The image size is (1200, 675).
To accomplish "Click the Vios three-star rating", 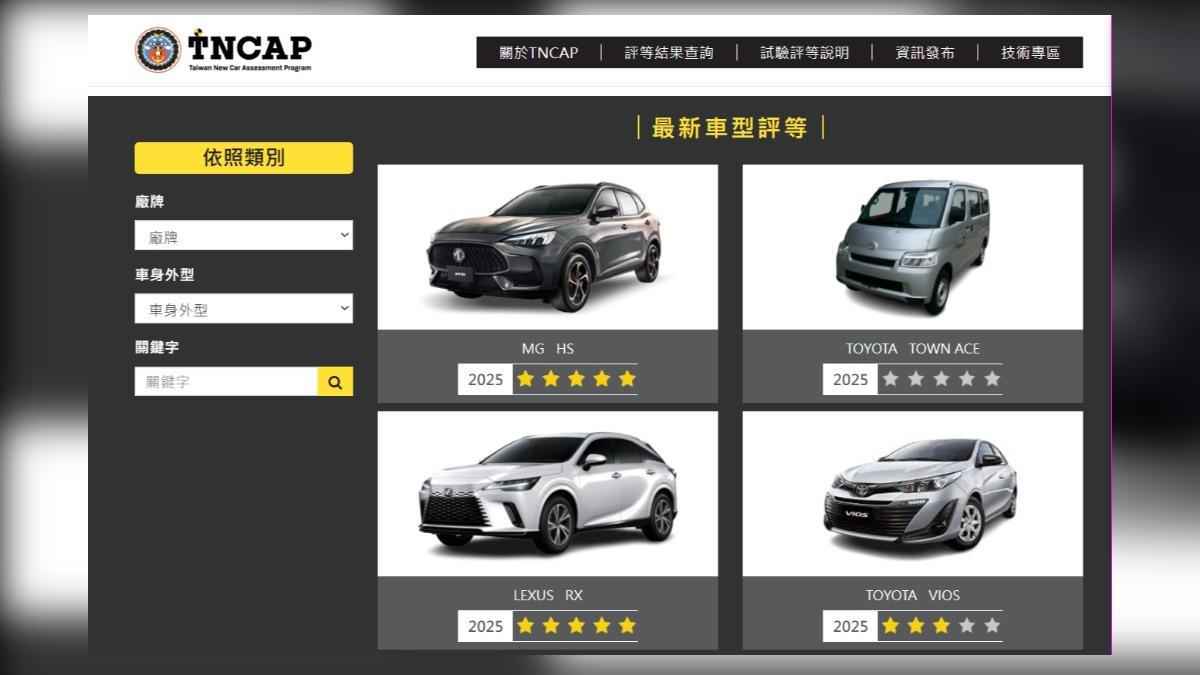I will (941, 626).
